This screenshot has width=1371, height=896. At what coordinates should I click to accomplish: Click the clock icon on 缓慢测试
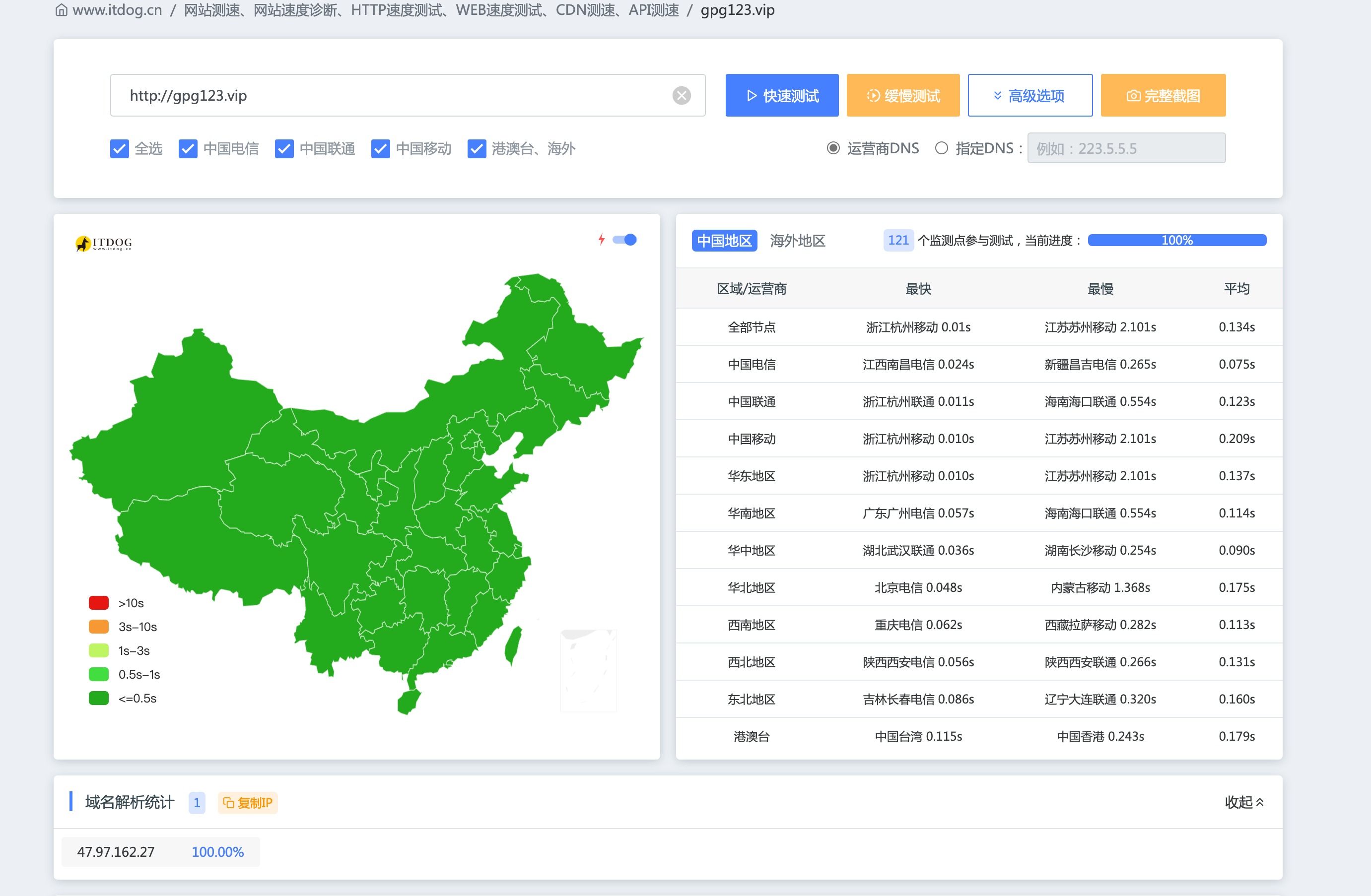(x=873, y=96)
